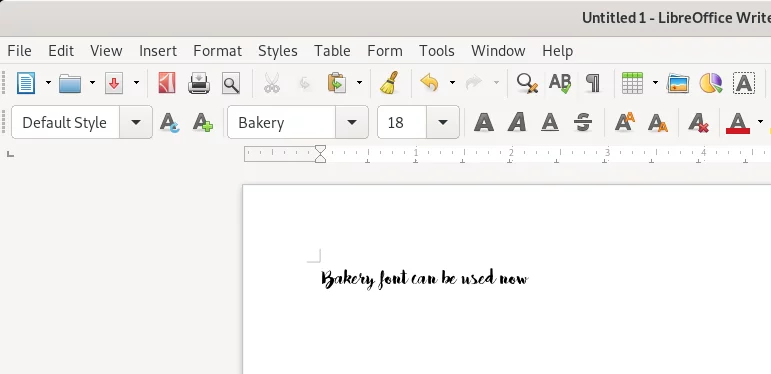Apply the red font color
771x374 pixels.
[738, 122]
